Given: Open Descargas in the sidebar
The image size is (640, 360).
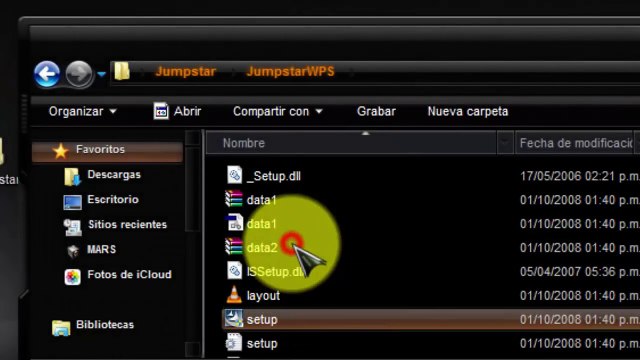Looking at the screenshot, I should 114,175.
